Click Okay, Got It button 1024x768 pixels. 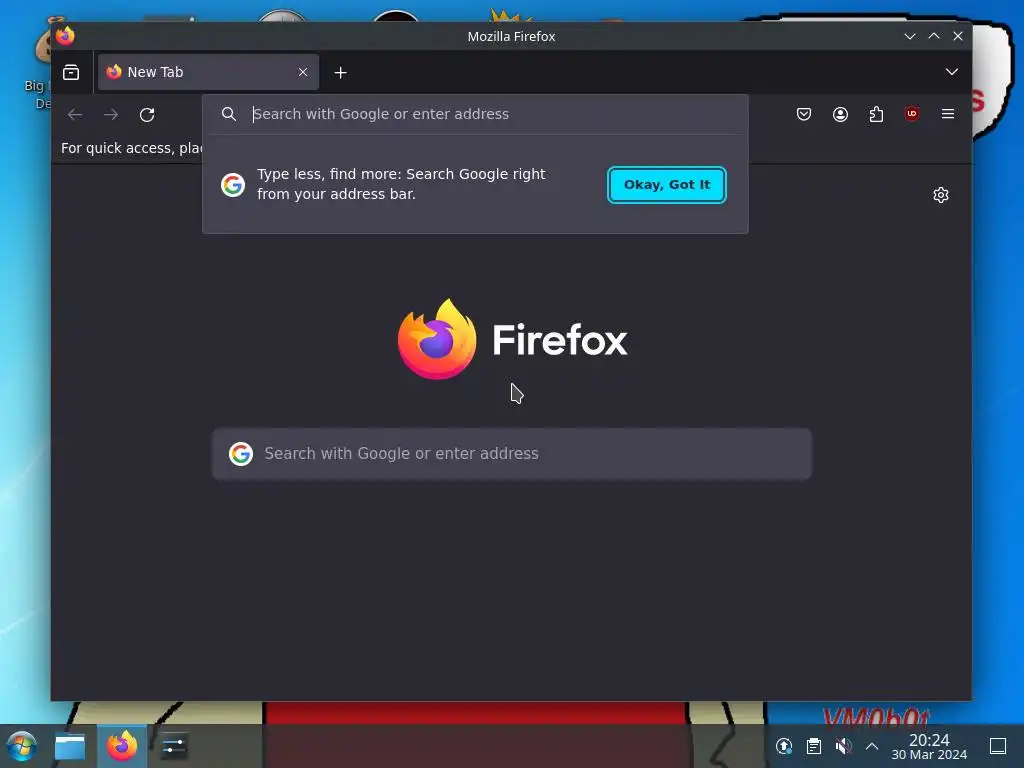click(x=666, y=185)
